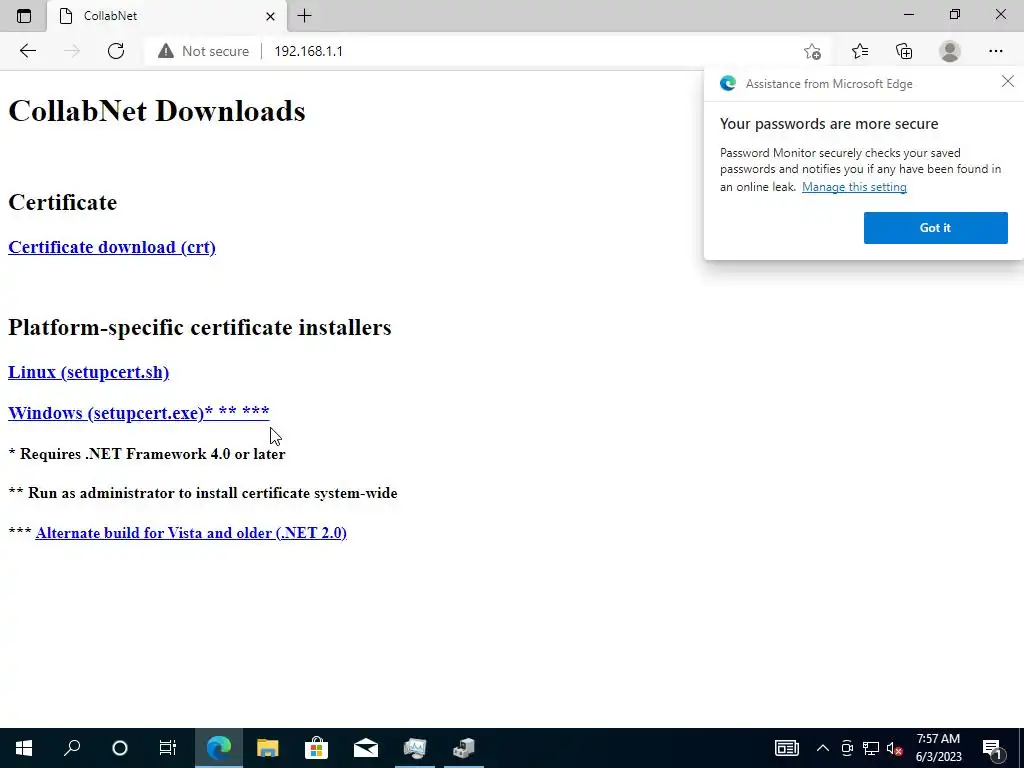The width and height of the screenshot is (1024, 768).
Task: Open the performance monitor taskbar app
Action: [415, 748]
